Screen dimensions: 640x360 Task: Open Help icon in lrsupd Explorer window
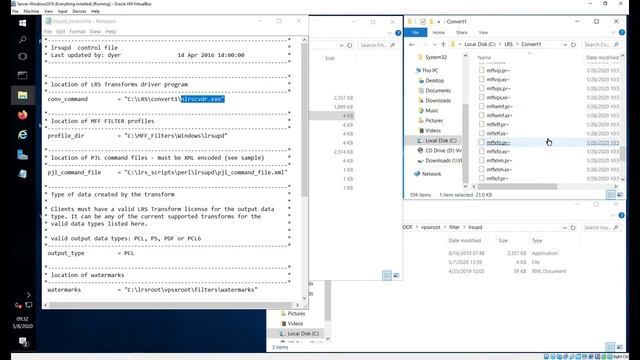point(622,215)
